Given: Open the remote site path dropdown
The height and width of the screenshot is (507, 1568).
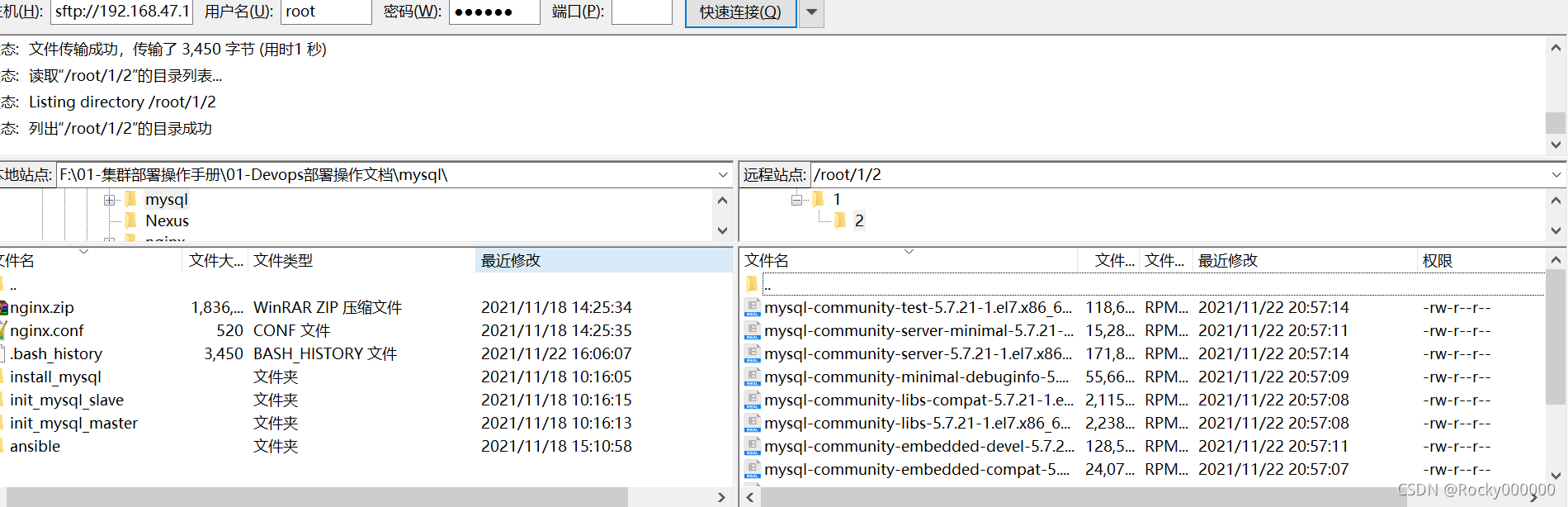Looking at the screenshot, I should pyautogui.click(x=1556, y=175).
